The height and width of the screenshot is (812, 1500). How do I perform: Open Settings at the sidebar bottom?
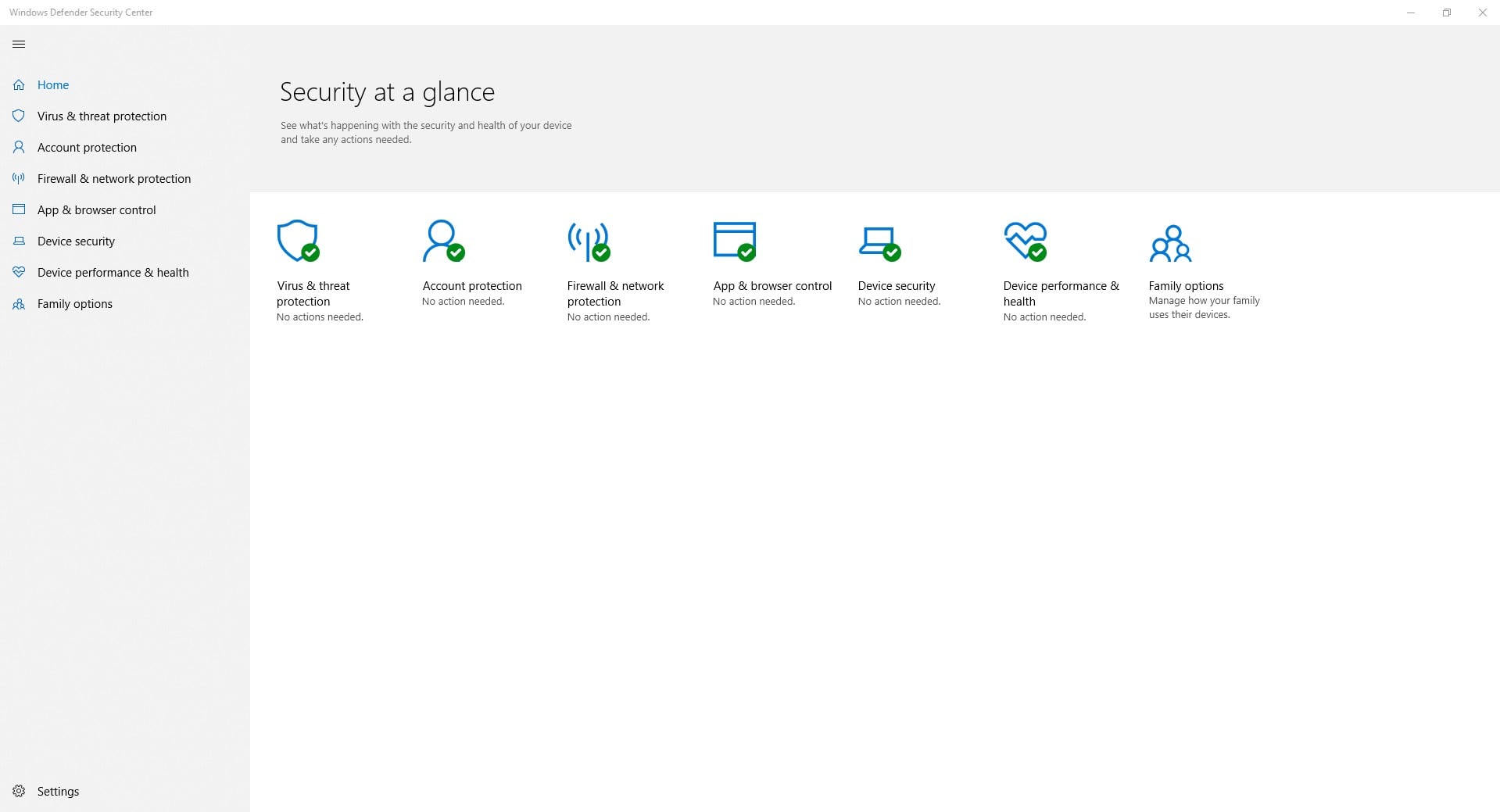tap(58, 791)
